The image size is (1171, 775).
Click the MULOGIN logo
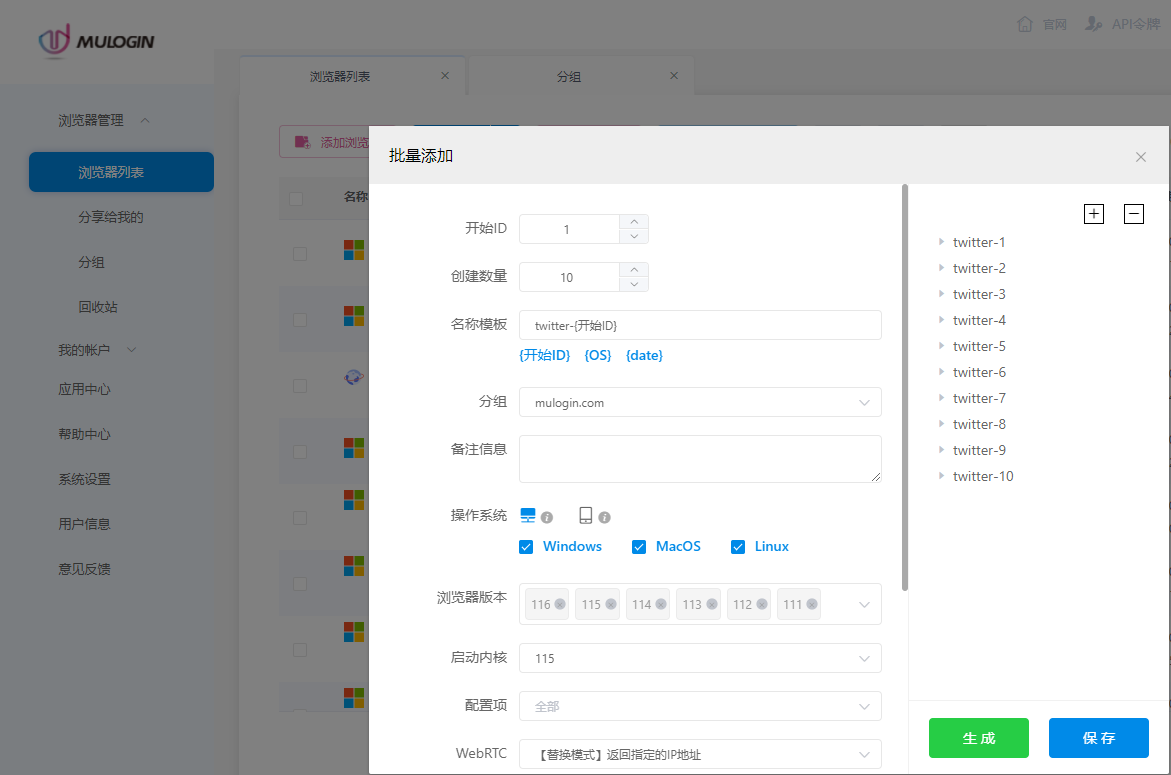[x=97, y=41]
